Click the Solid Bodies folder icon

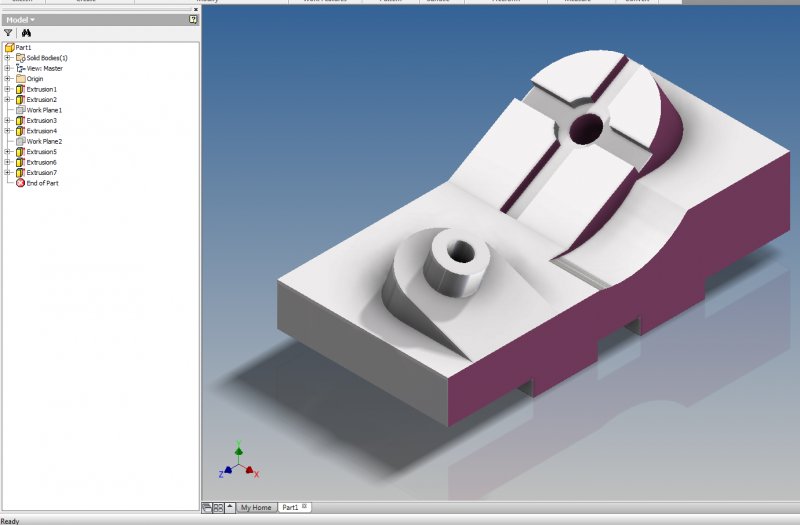(20, 58)
